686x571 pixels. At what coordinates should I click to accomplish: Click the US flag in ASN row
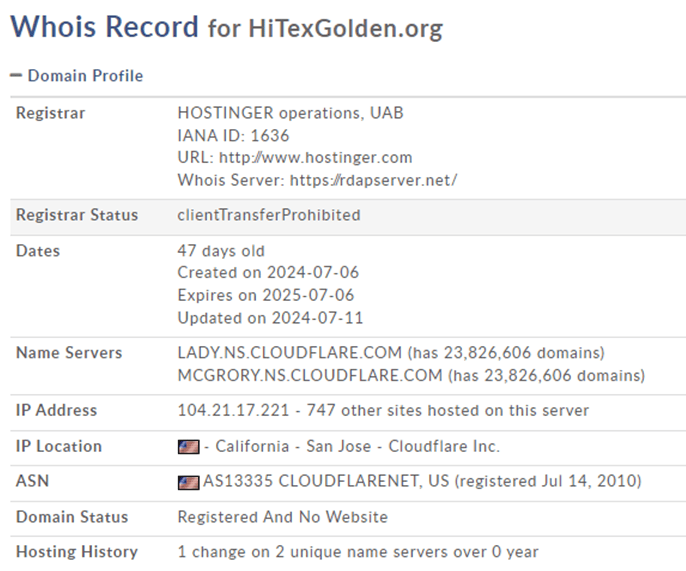(189, 482)
